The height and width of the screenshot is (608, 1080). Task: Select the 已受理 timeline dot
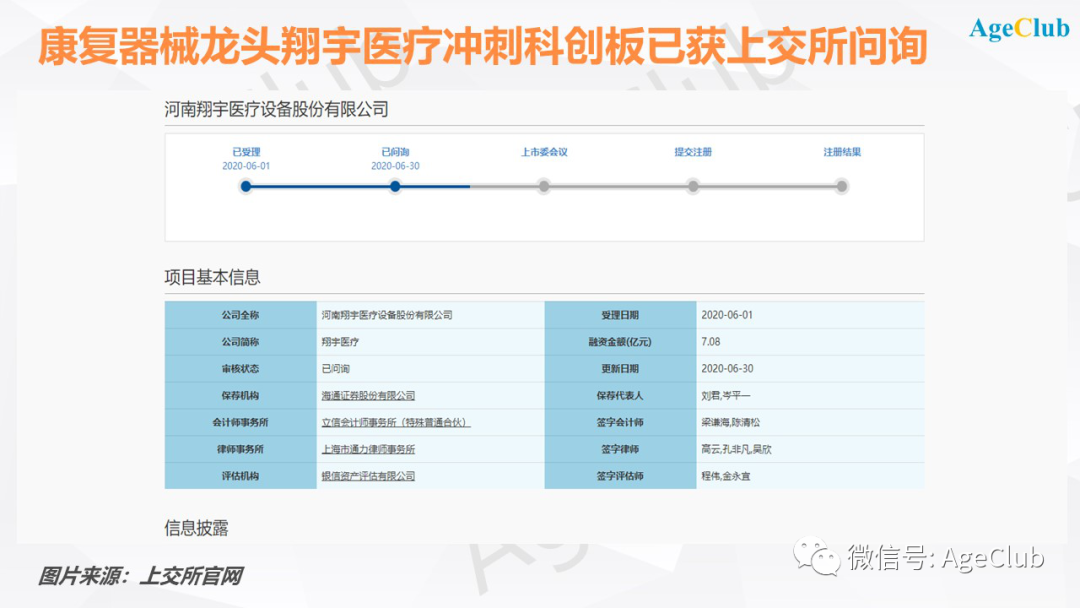(x=246, y=186)
